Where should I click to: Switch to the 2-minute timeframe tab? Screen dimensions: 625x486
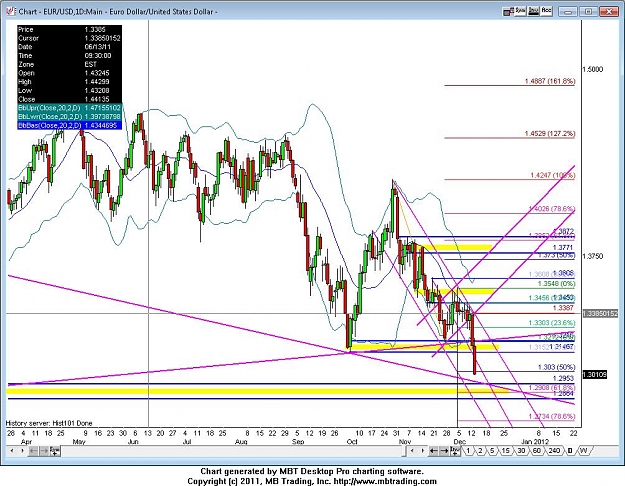tap(480, 451)
